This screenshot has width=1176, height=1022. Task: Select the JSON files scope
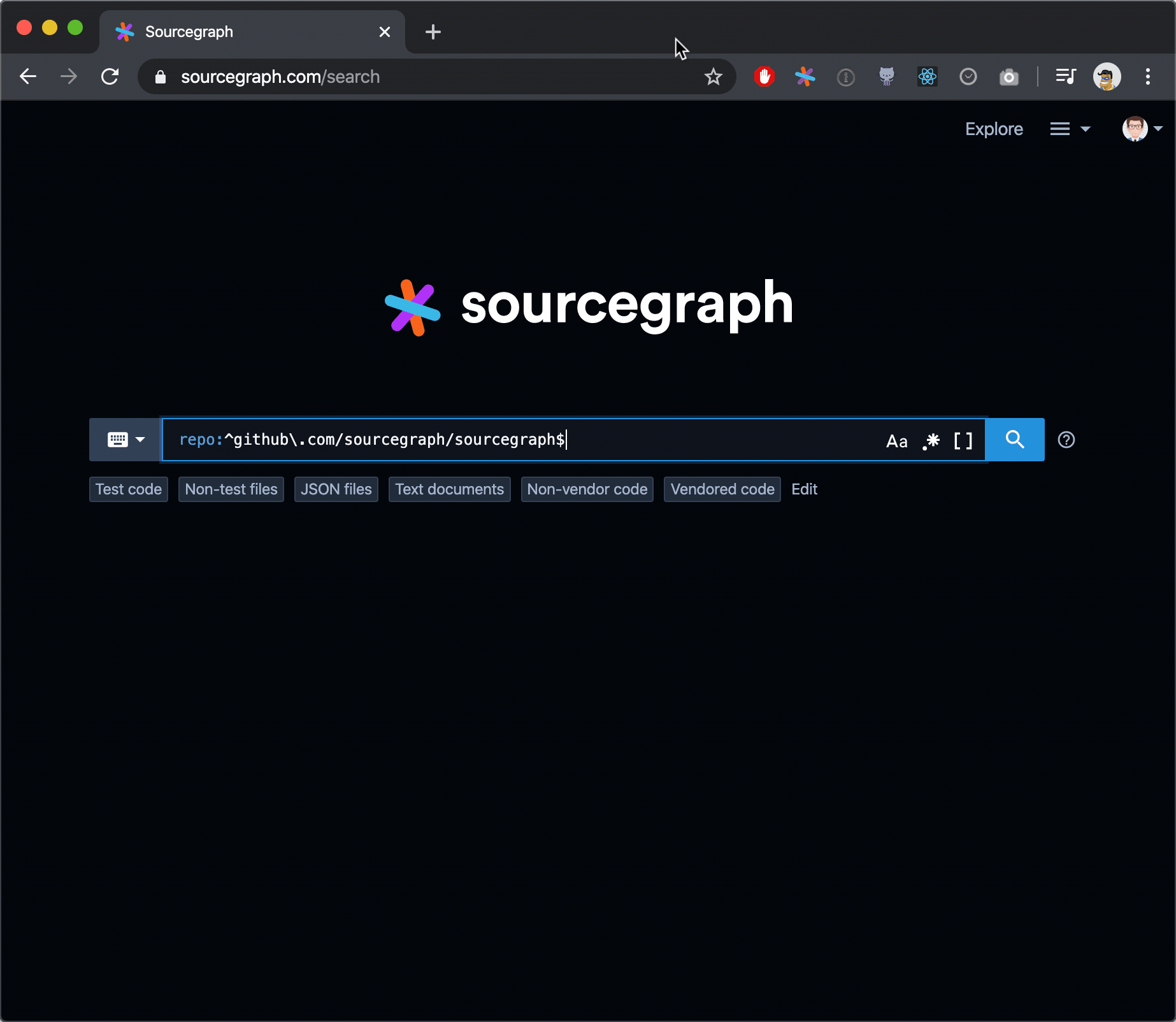[x=336, y=489]
